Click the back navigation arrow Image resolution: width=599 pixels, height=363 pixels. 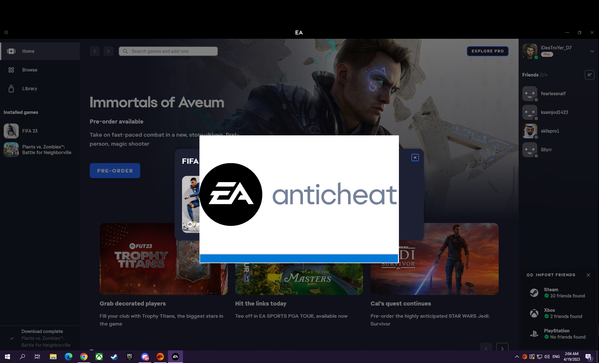[x=95, y=51]
